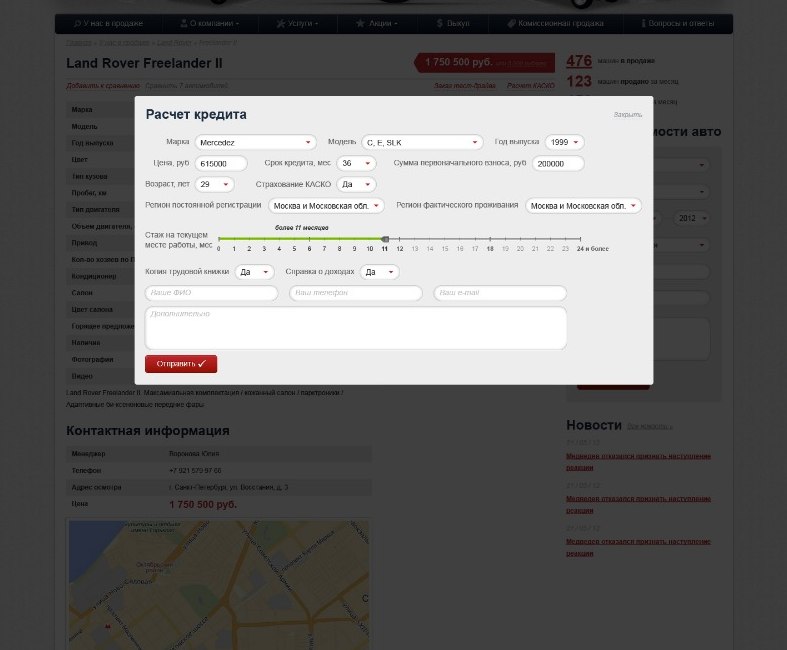
Task: Click Land Rover breadcrumb link
Action: click(174, 43)
